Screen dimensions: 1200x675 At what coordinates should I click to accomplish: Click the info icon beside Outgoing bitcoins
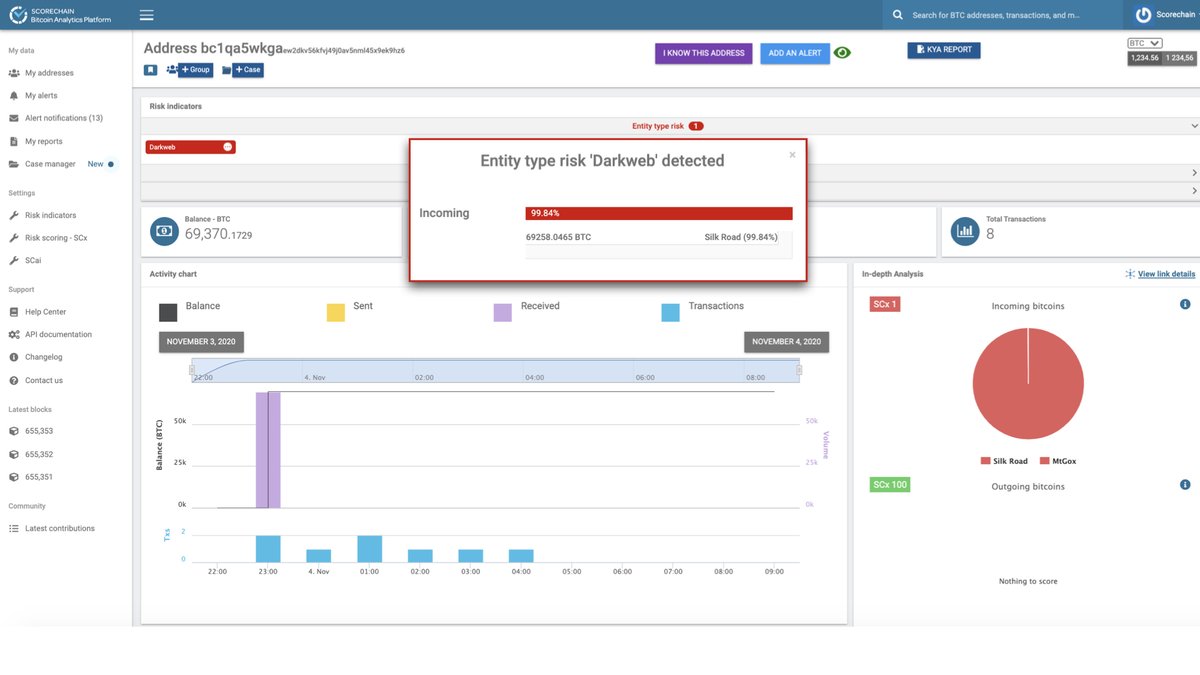[1185, 485]
